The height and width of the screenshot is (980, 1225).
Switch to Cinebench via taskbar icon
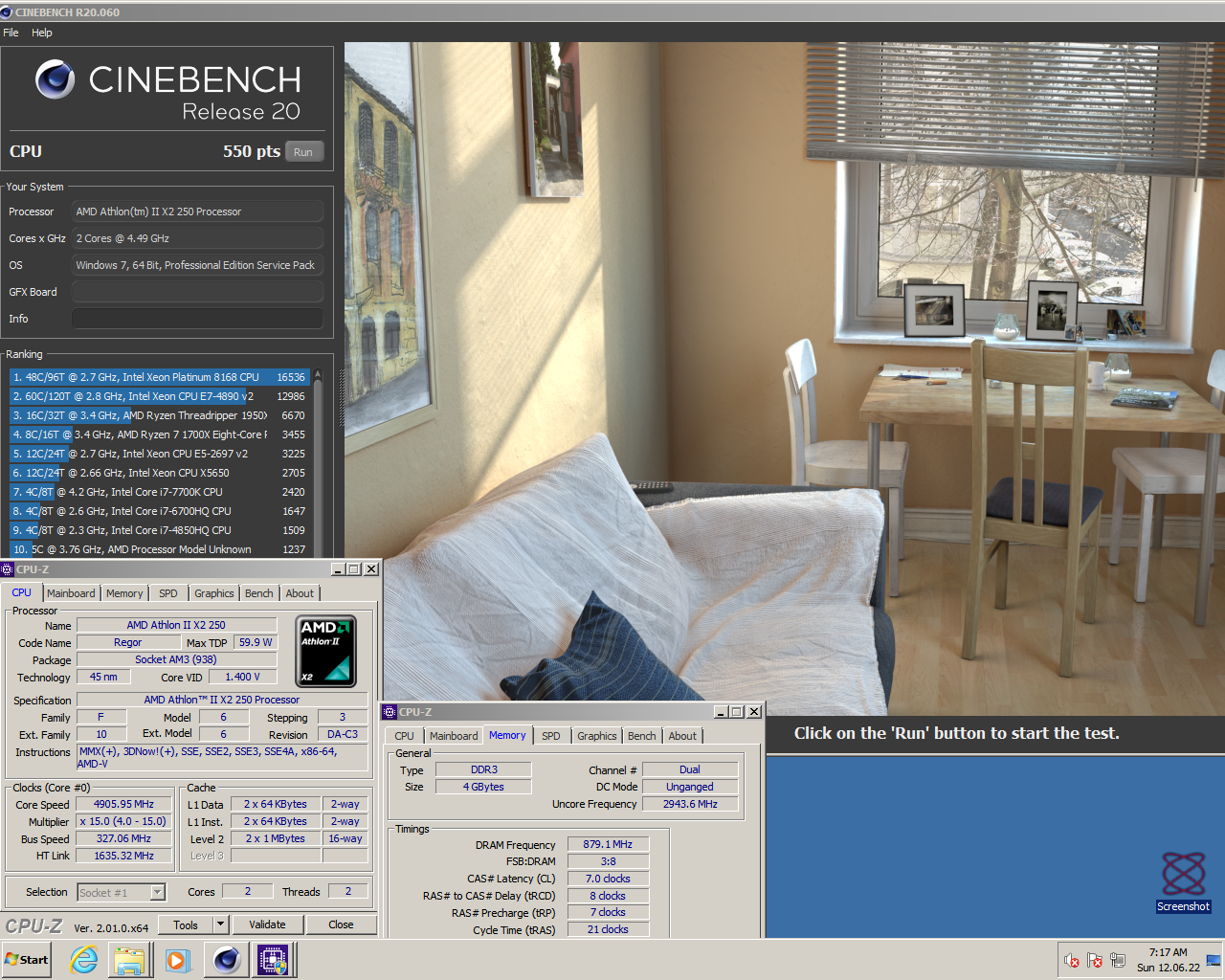227,960
